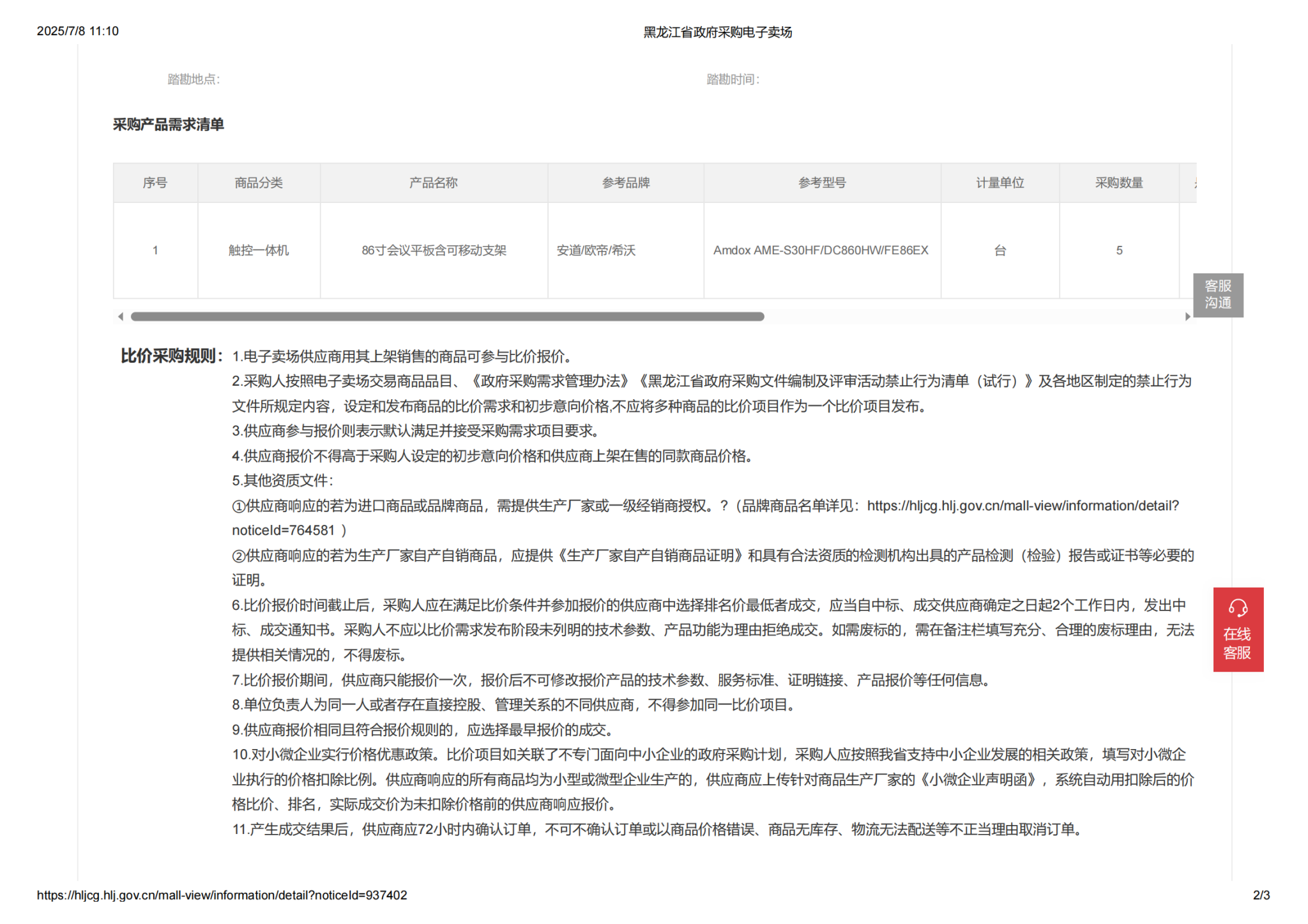The image size is (1308, 924).
Task: Open the brand list hljcg.hlj.gov.cn link
Action: pos(1022,506)
